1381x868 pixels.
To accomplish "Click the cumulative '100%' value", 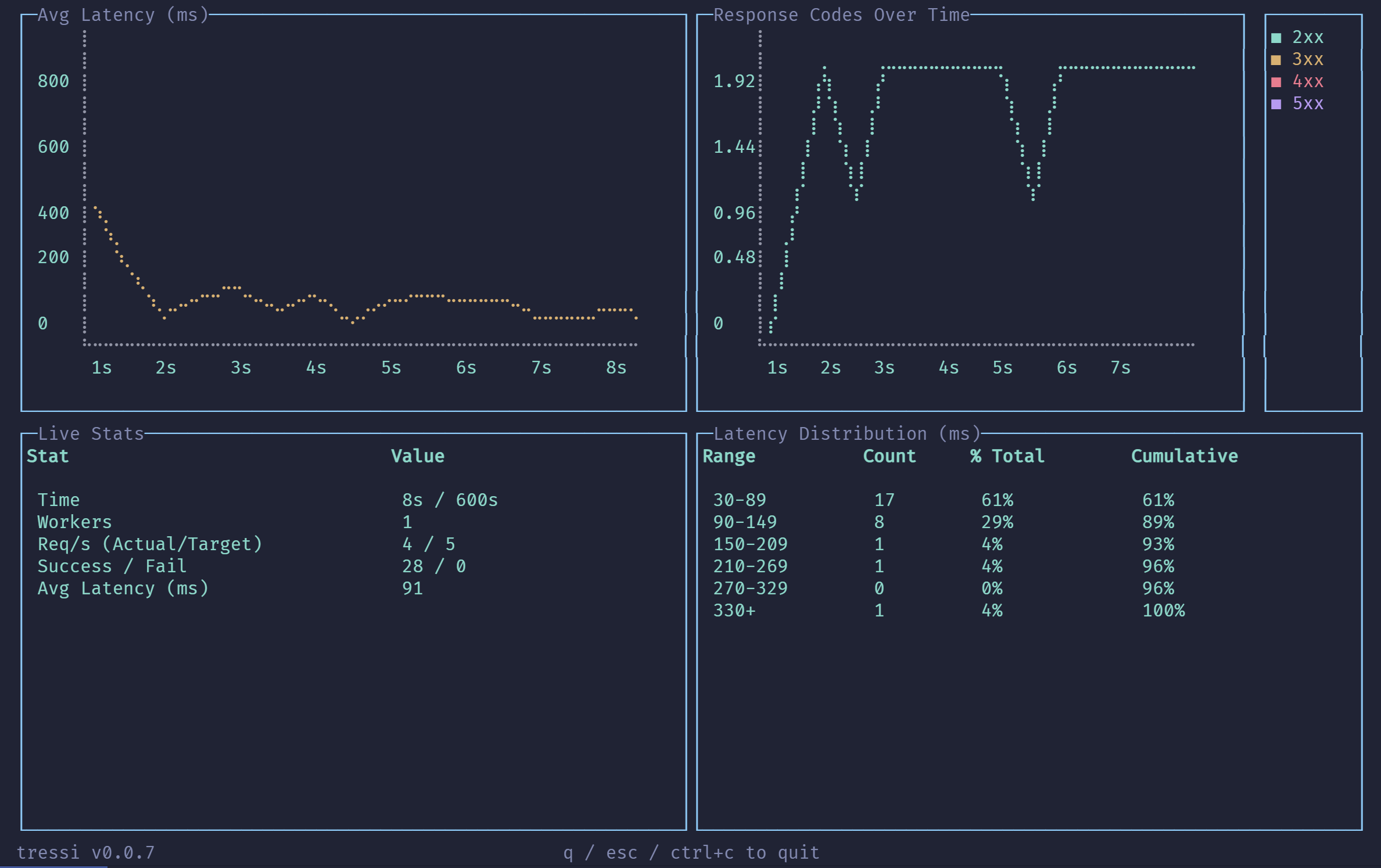I will click(1164, 611).
